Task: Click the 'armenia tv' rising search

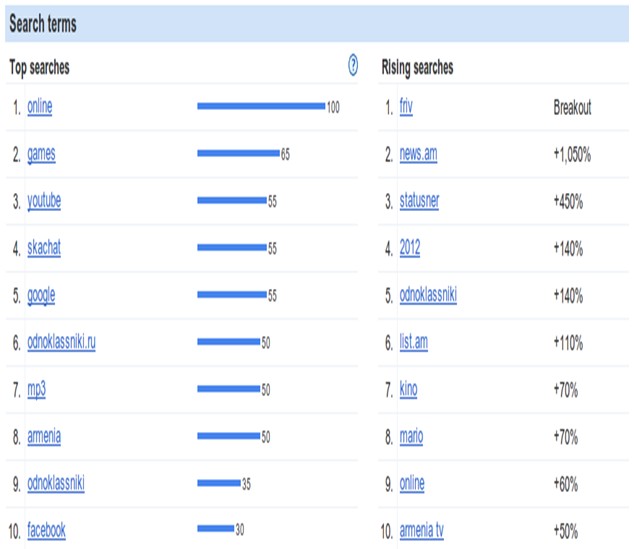Action: (x=422, y=530)
